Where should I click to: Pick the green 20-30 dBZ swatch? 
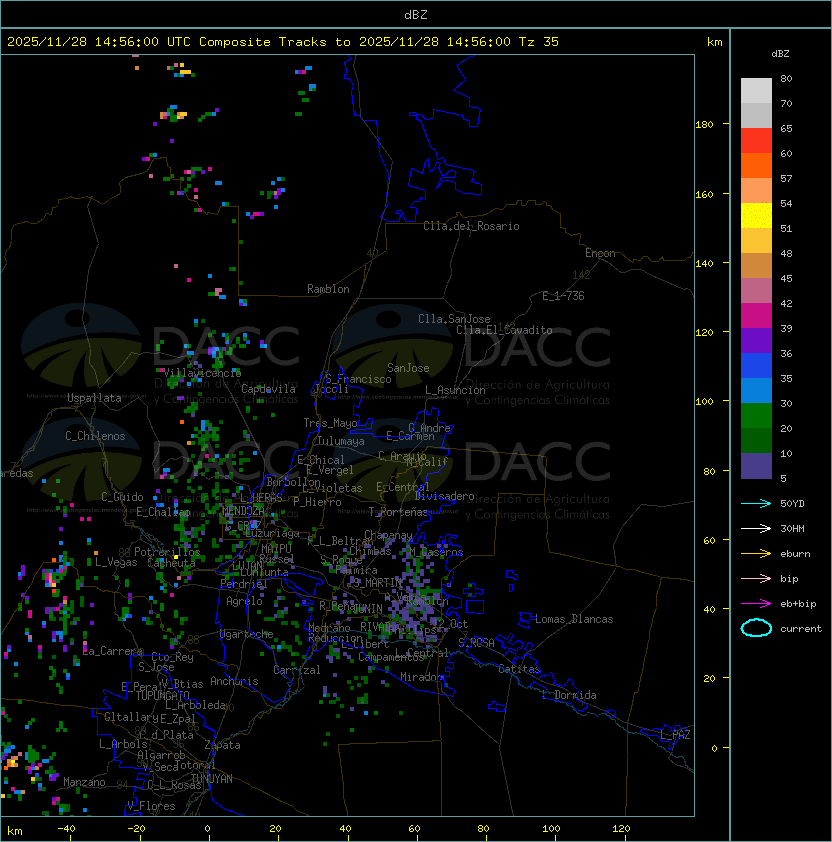[756, 415]
